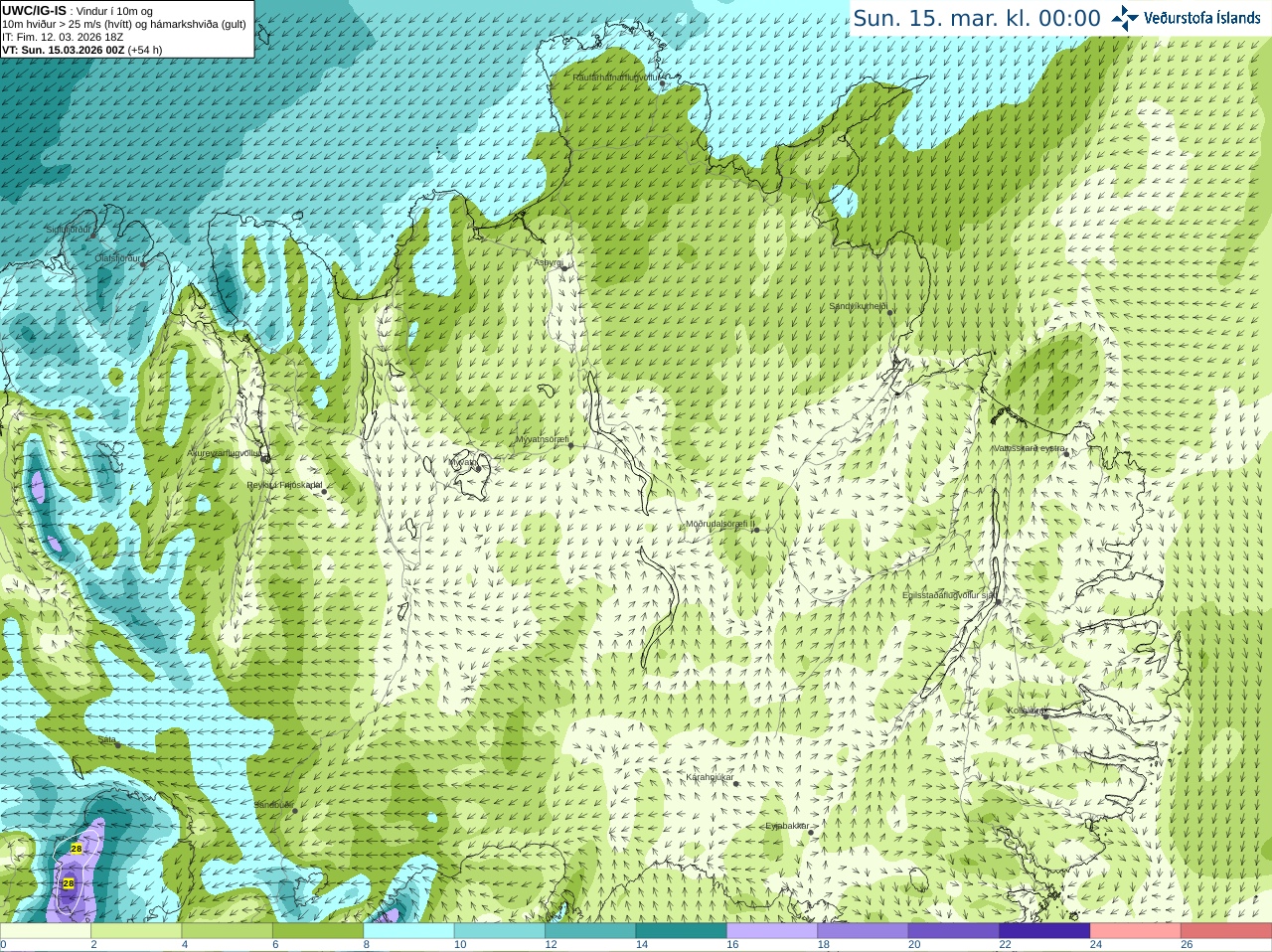Screen dimensions: 1272x952
Task: Select the Ólafsfjörður station label
Action: click(117, 258)
